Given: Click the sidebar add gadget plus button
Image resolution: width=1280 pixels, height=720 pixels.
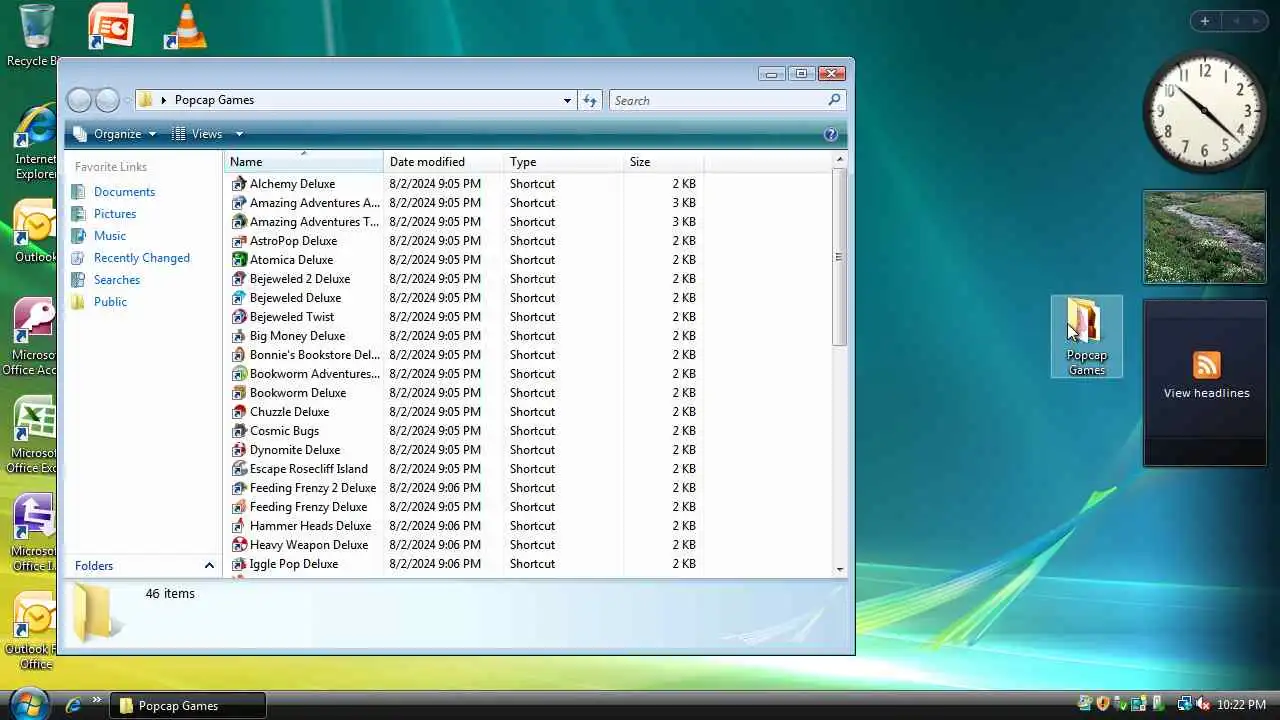Looking at the screenshot, I should pyautogui.click(x=1204, y=21).
